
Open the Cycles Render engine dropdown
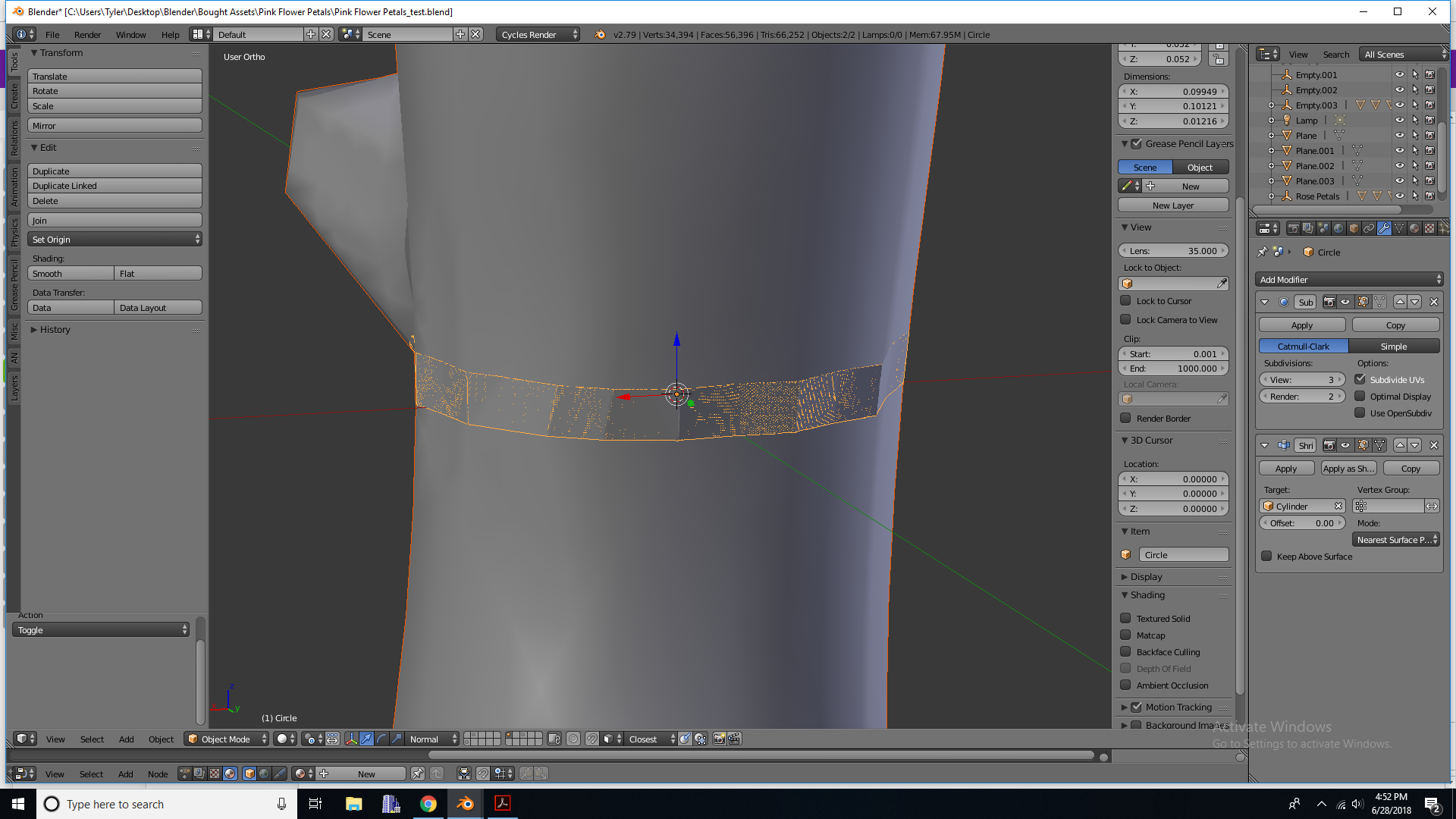(538, 34)
